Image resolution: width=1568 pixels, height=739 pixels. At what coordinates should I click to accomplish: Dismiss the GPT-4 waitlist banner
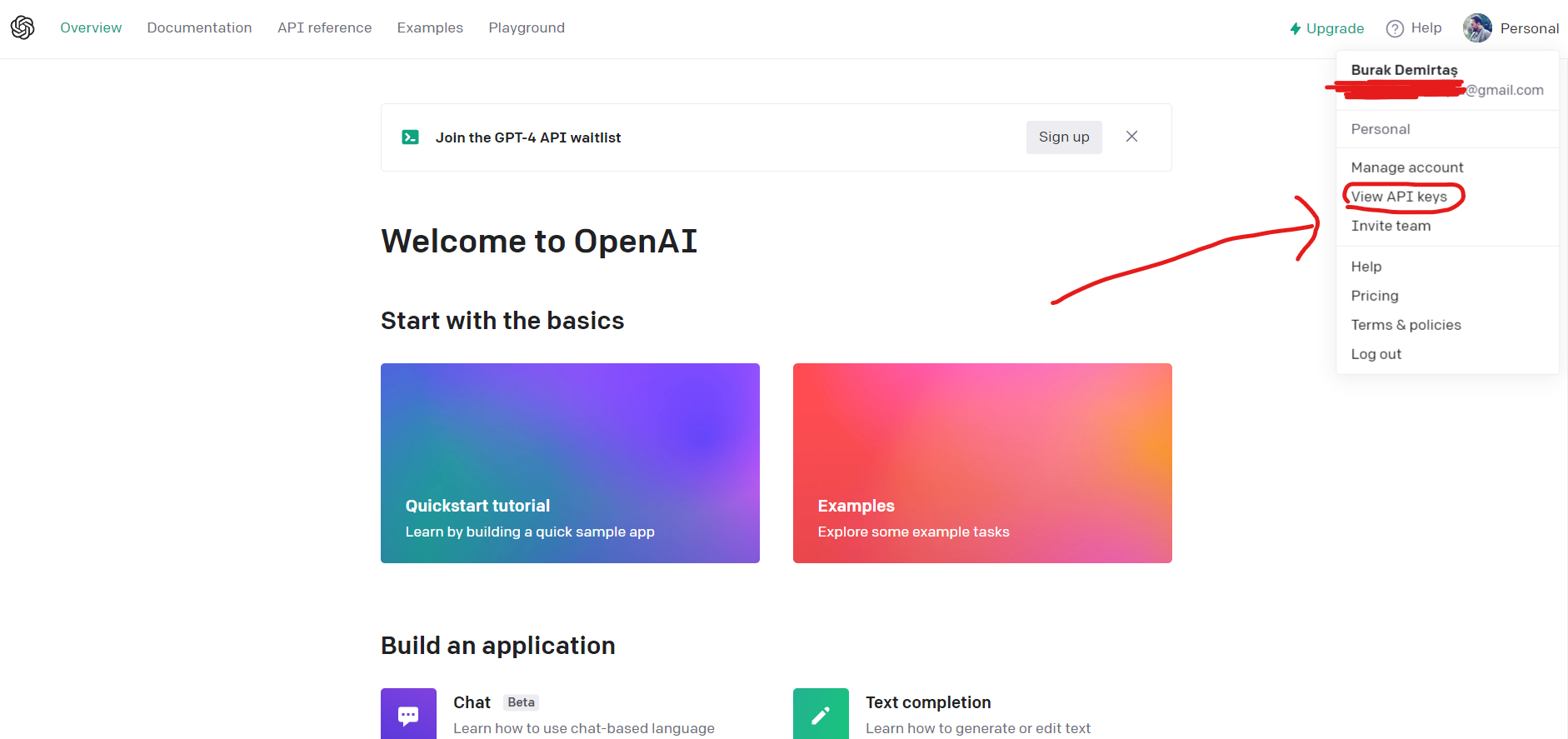(x=1131, y=137)
